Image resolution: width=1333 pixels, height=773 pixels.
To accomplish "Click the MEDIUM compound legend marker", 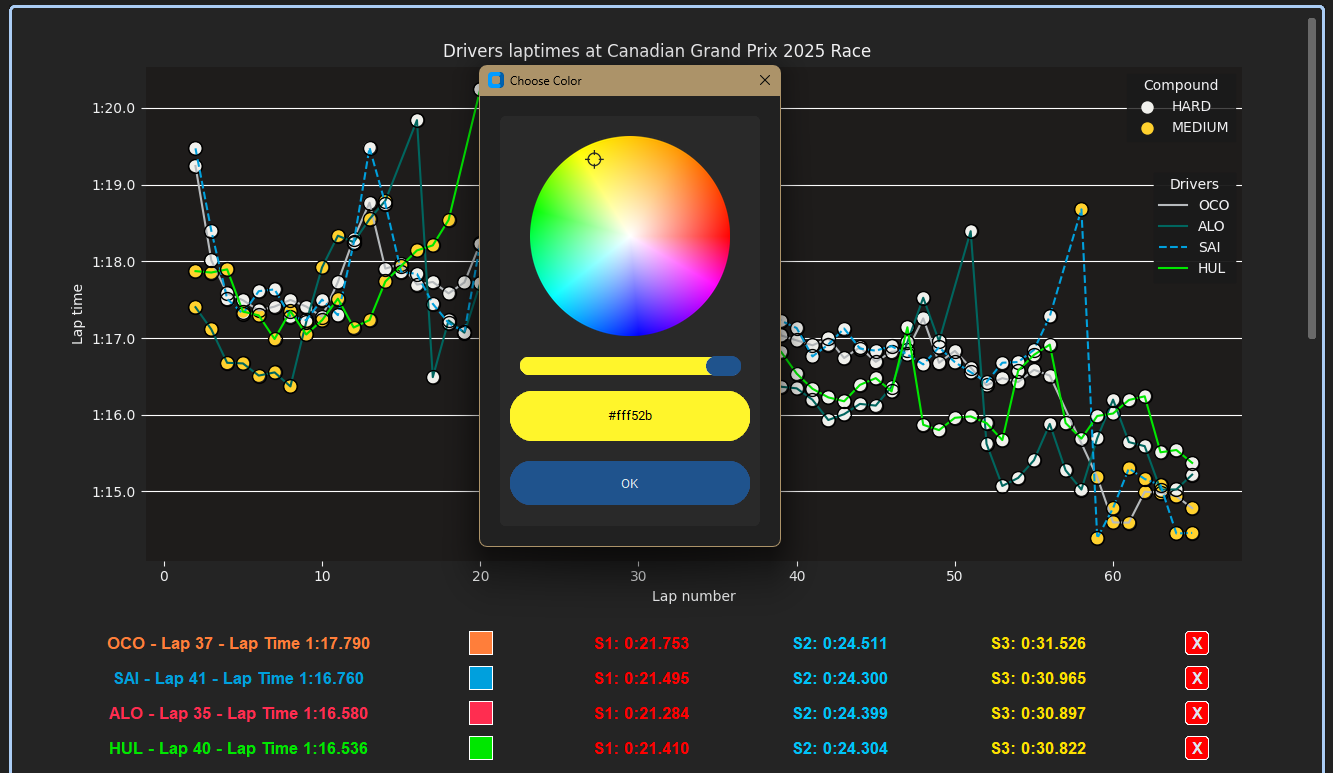I will (1148, 128).
